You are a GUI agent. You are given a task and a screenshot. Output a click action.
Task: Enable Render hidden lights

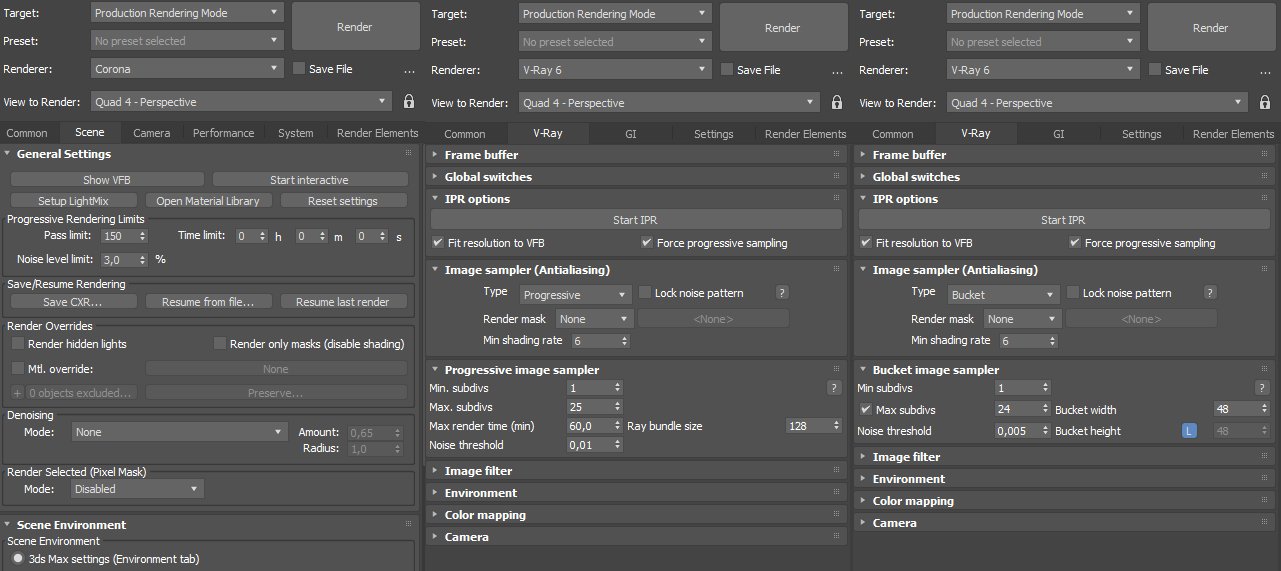coord(18,344)
